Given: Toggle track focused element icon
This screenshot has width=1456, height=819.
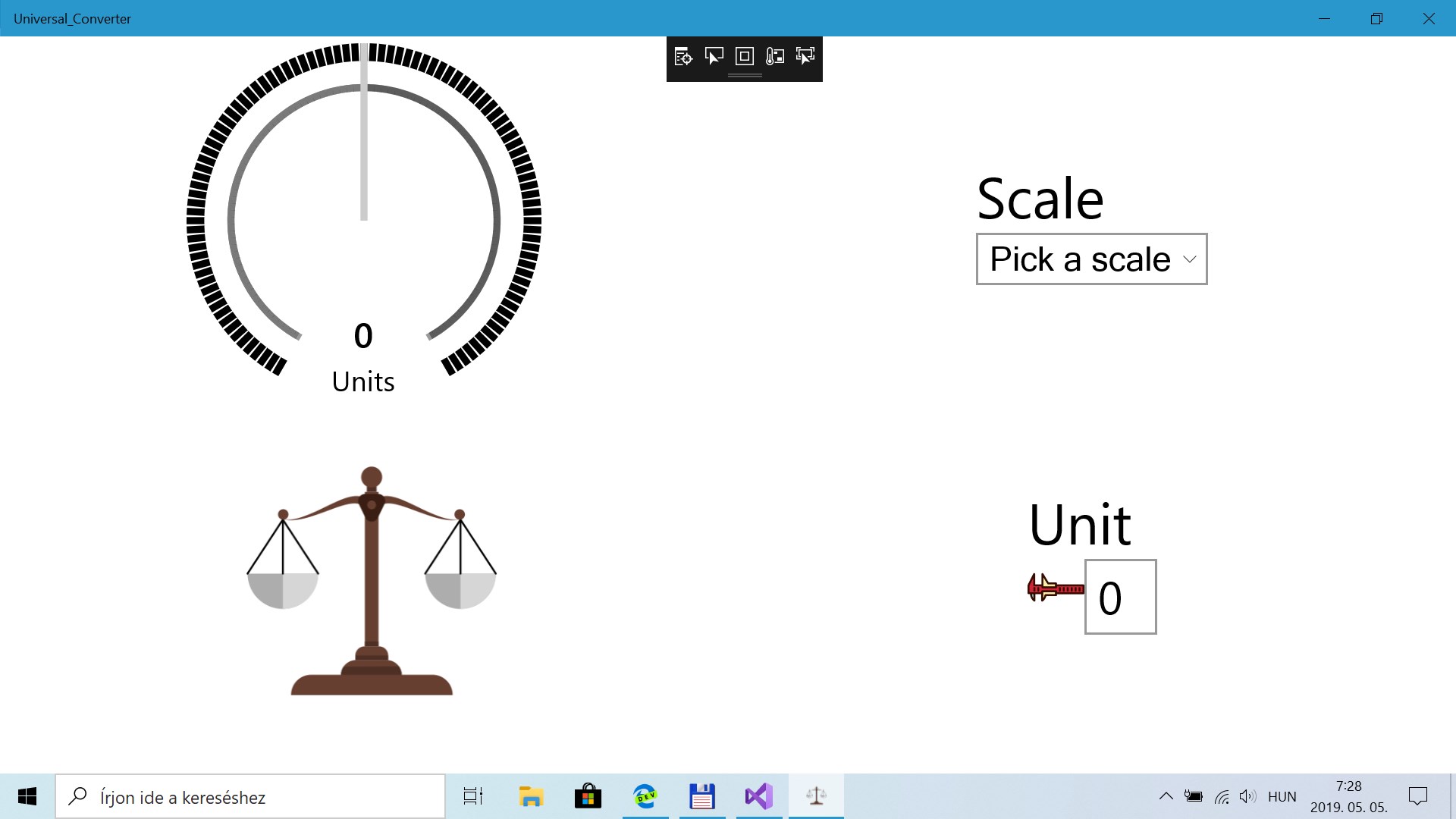Looking at the screenshot, I should coord(805,56).
